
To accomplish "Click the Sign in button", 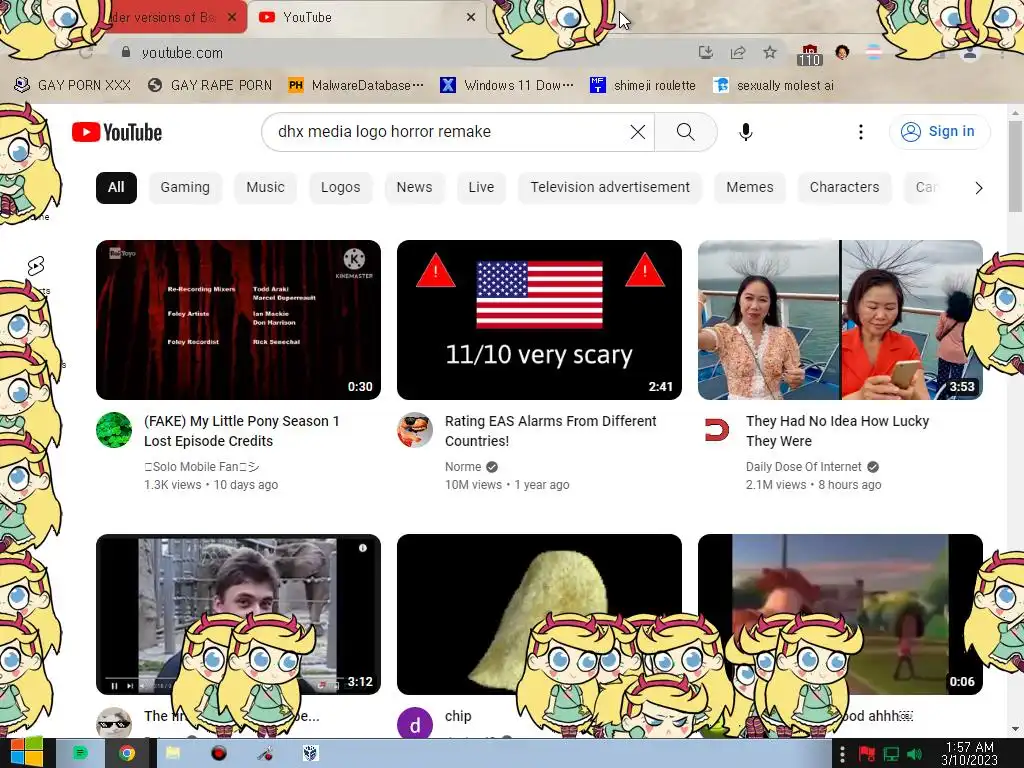I will click(x=939, y=131).
